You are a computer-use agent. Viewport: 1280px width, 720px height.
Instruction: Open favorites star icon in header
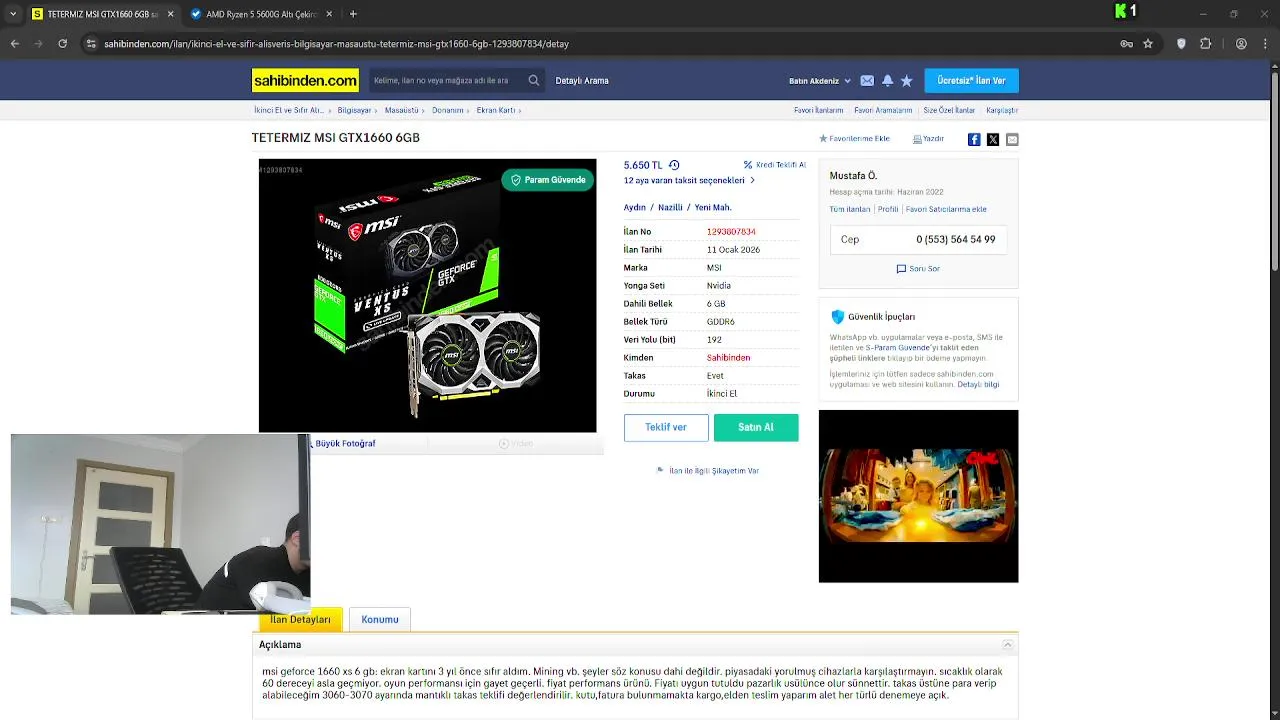(906, 81)
